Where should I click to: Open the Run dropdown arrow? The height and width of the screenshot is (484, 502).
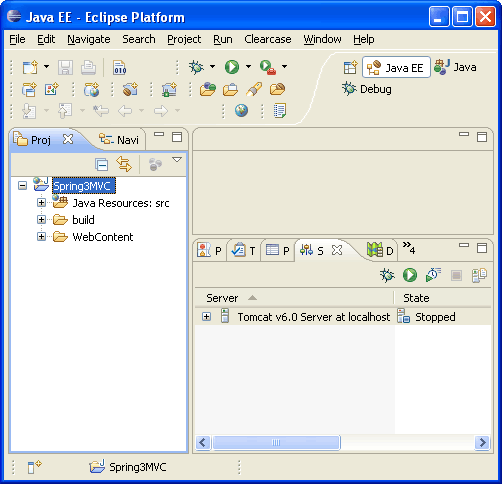248,67
